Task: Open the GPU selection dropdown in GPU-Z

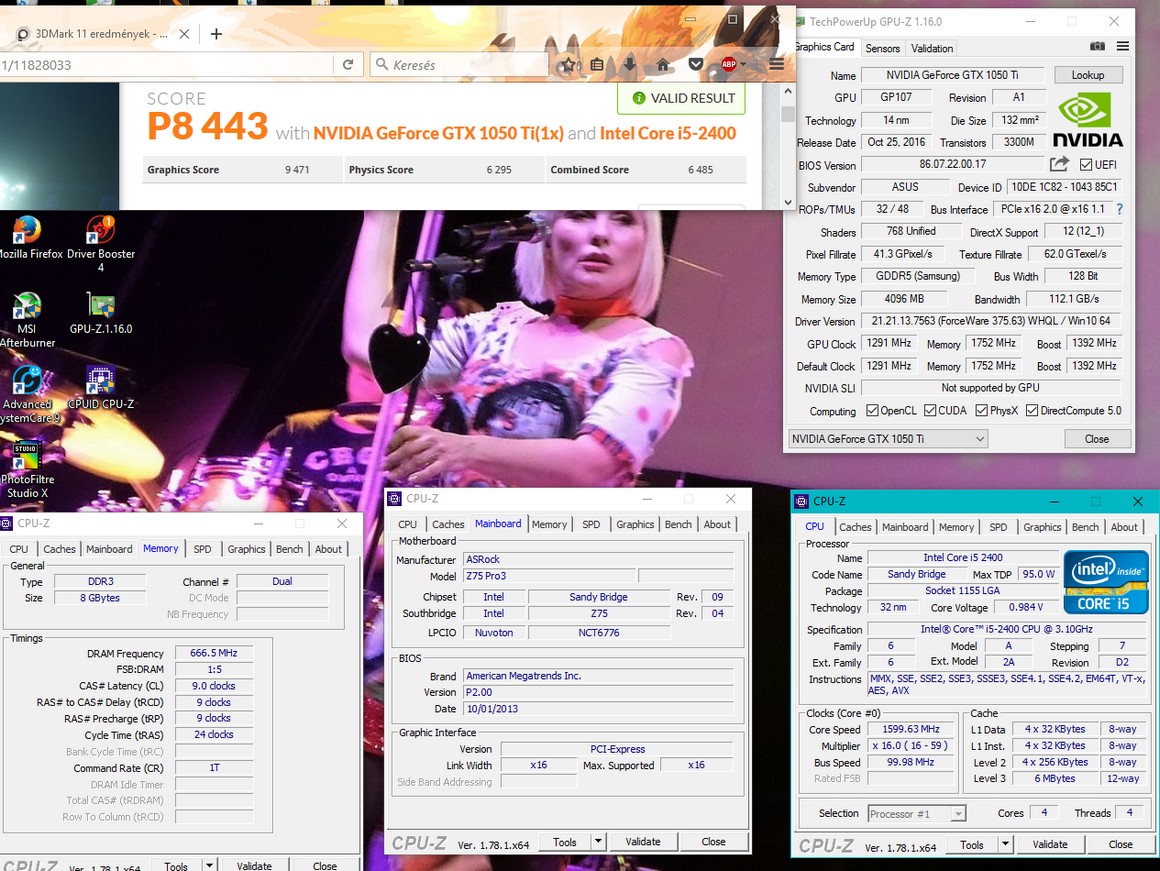Action: click(888, 439)
